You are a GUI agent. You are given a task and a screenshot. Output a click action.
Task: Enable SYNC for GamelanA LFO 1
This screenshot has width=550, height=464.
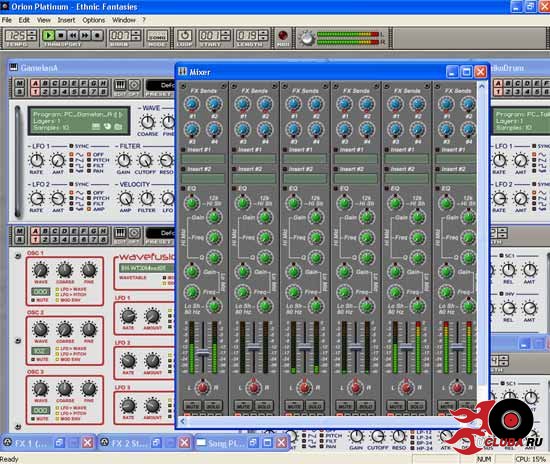(x=72, y=146)
